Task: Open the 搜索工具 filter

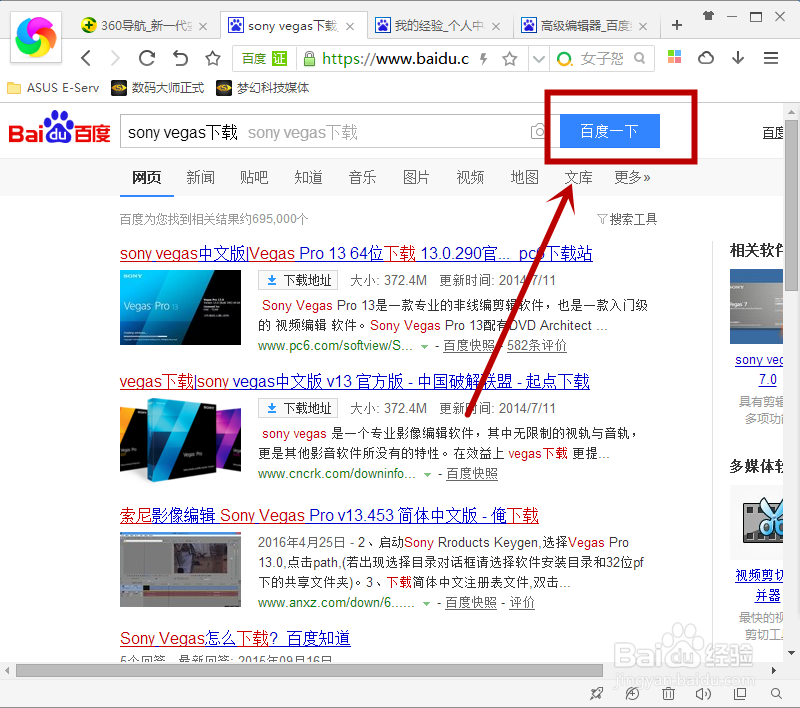Action: [x=627, y=219]
